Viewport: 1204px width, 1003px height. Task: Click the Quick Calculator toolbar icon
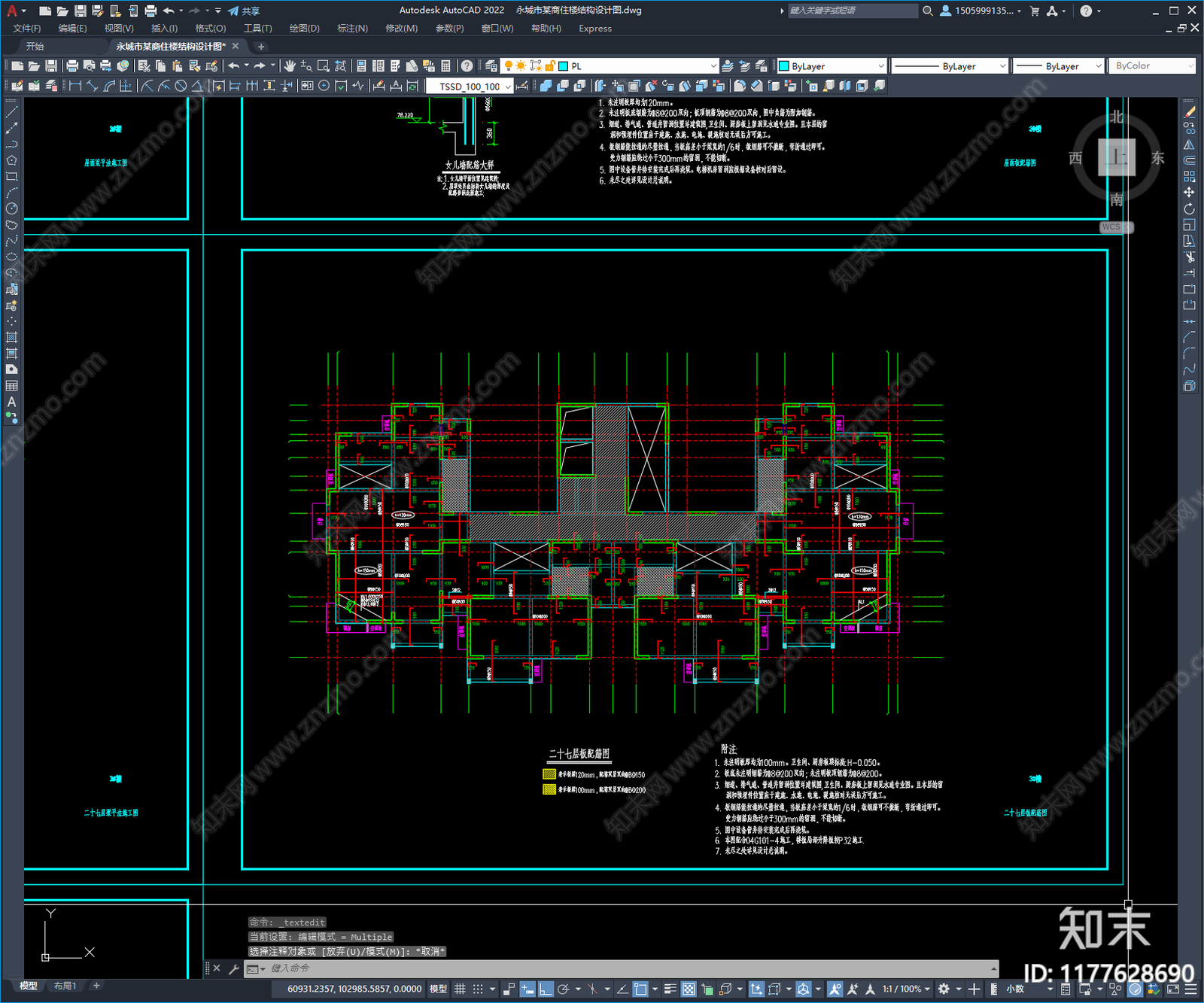445,66
